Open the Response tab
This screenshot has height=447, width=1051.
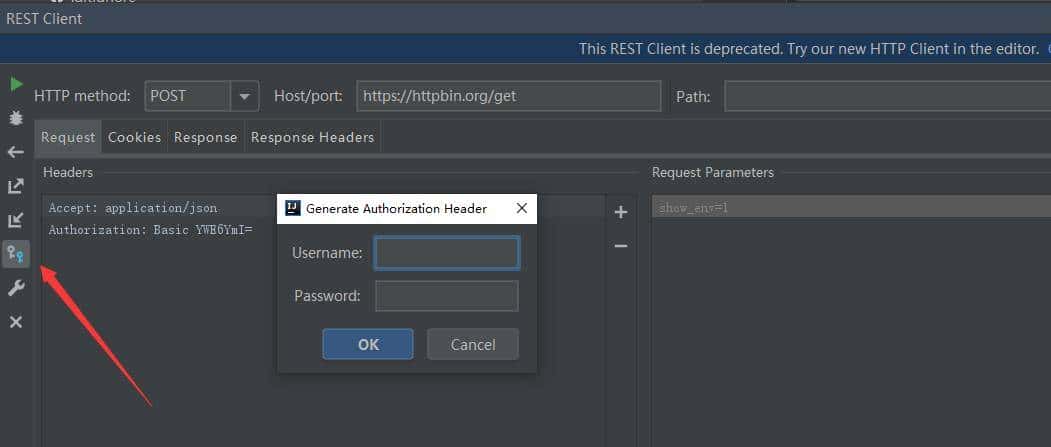pos(205,137)
